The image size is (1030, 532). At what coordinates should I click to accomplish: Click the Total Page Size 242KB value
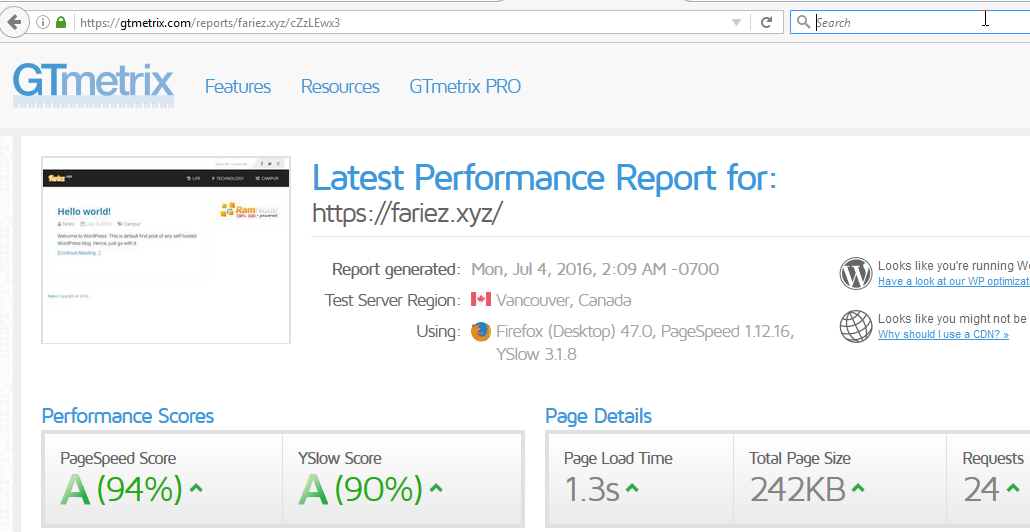[x=797, y=490]
